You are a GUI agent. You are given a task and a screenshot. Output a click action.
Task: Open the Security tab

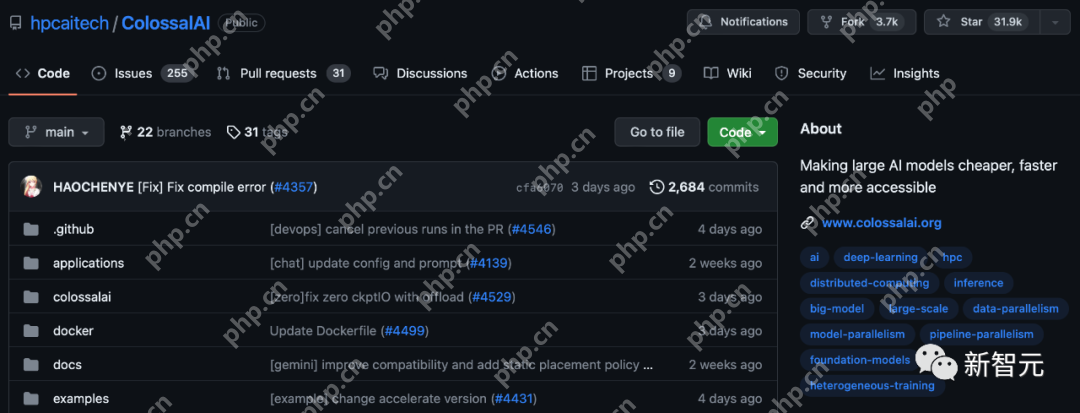coord(811,73)
